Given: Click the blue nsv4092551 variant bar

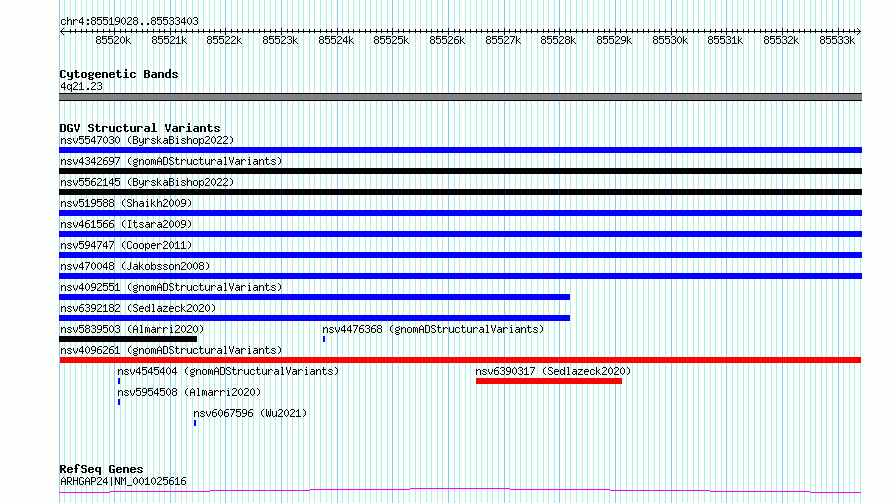Looking at the screenshot, I should pyautogui.click(x=314, y=297).
